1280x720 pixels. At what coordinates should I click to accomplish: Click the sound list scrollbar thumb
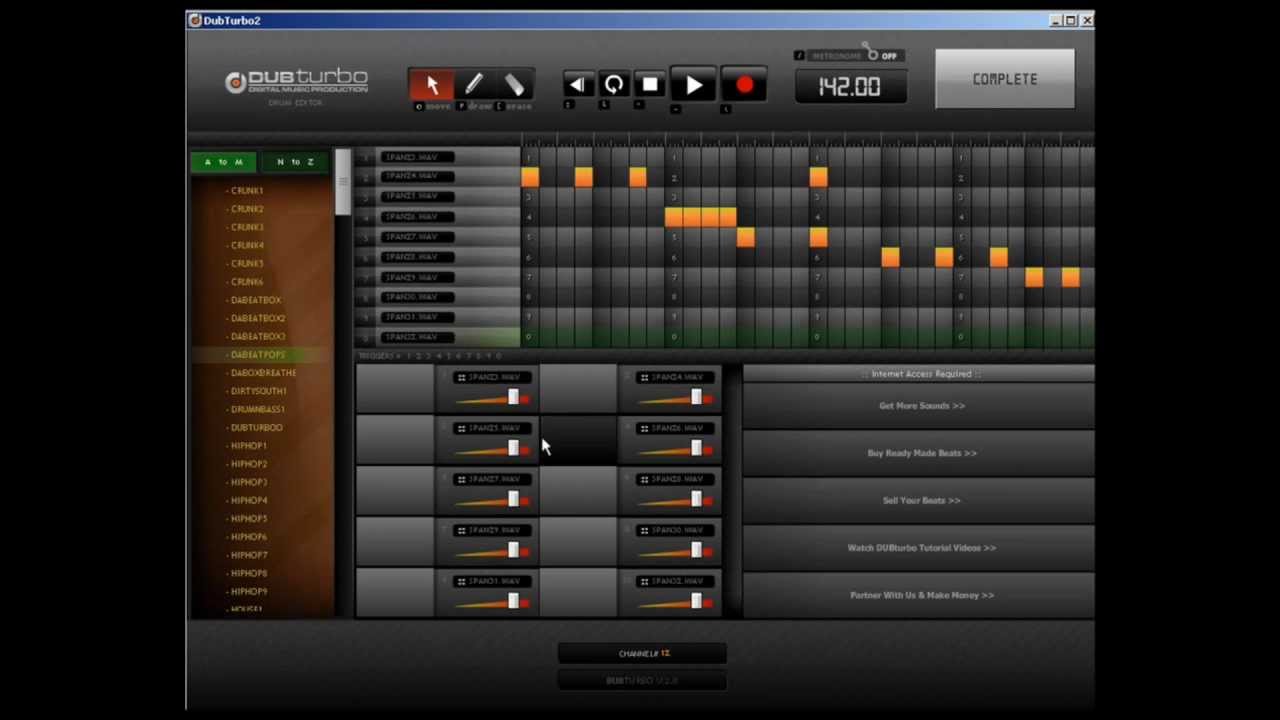tap(342, 182)
